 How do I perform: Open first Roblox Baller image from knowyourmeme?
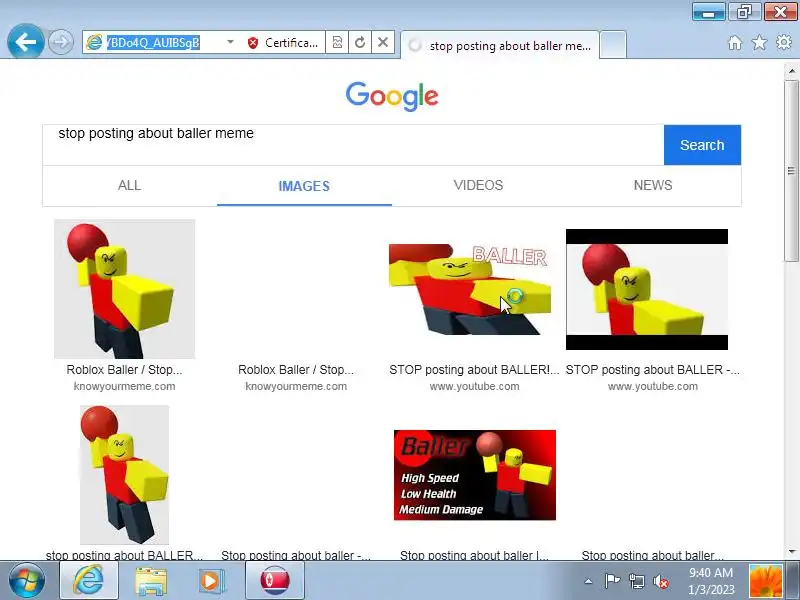coord(124,289)
